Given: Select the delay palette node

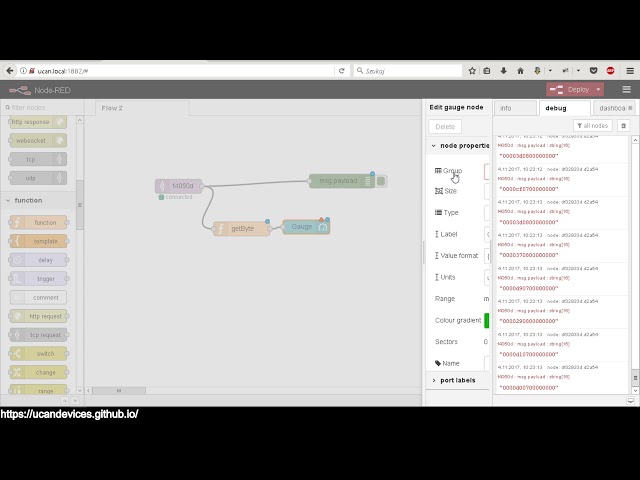Looking at the screenshot, I should 38,260.
